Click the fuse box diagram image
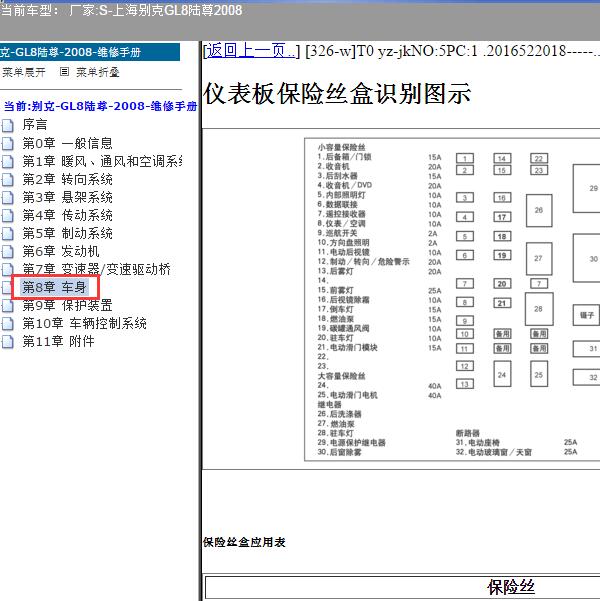Screen dimensions: 600x601 (452, 299)
